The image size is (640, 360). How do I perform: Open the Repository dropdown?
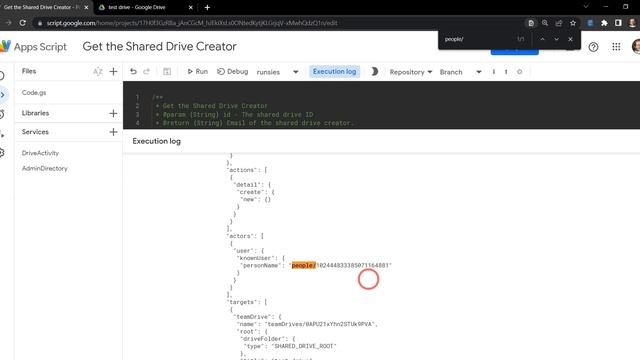411,72
